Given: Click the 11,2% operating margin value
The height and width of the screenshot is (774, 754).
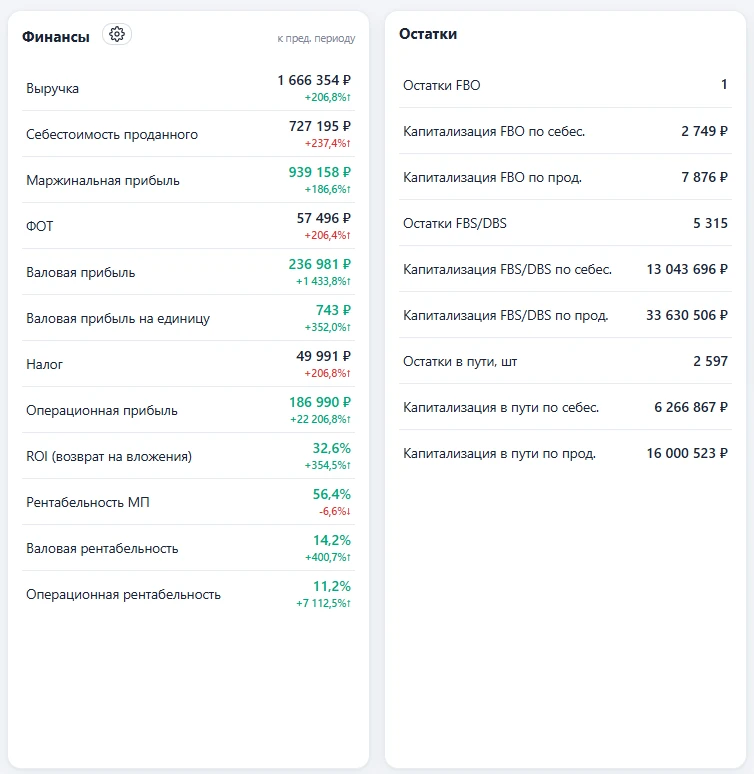Looking at the screenshot, I should tap(332, 586).
